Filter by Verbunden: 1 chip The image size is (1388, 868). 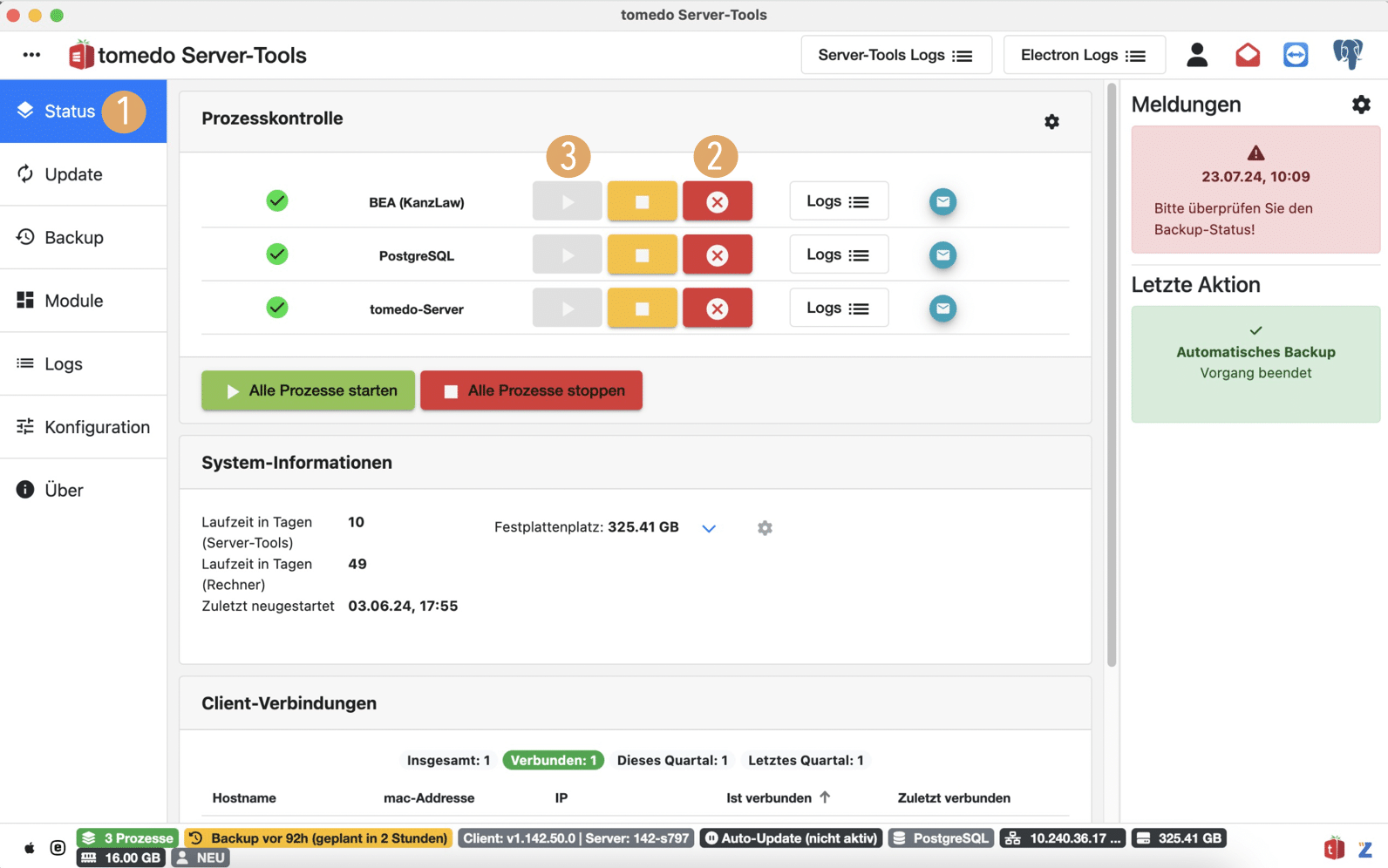554,760
